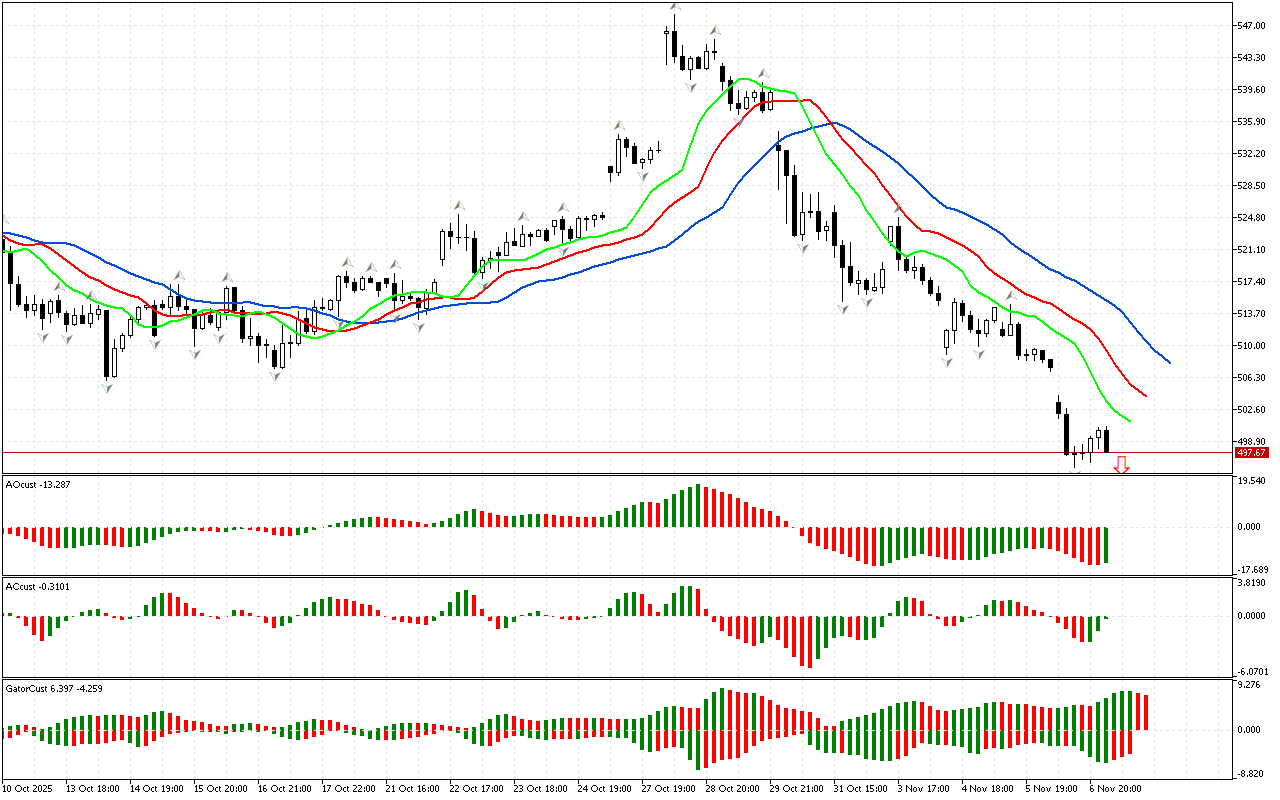Select the GatorCust 6.397 -4.259 label
Screen dimensions: 1280x800
point(54,689)
